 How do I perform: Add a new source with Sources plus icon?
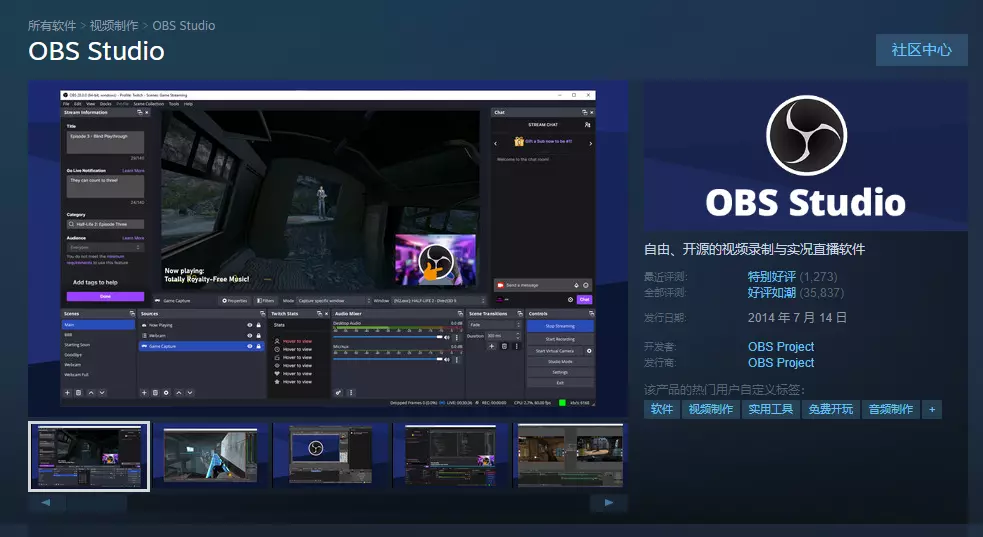pos(144,393)
